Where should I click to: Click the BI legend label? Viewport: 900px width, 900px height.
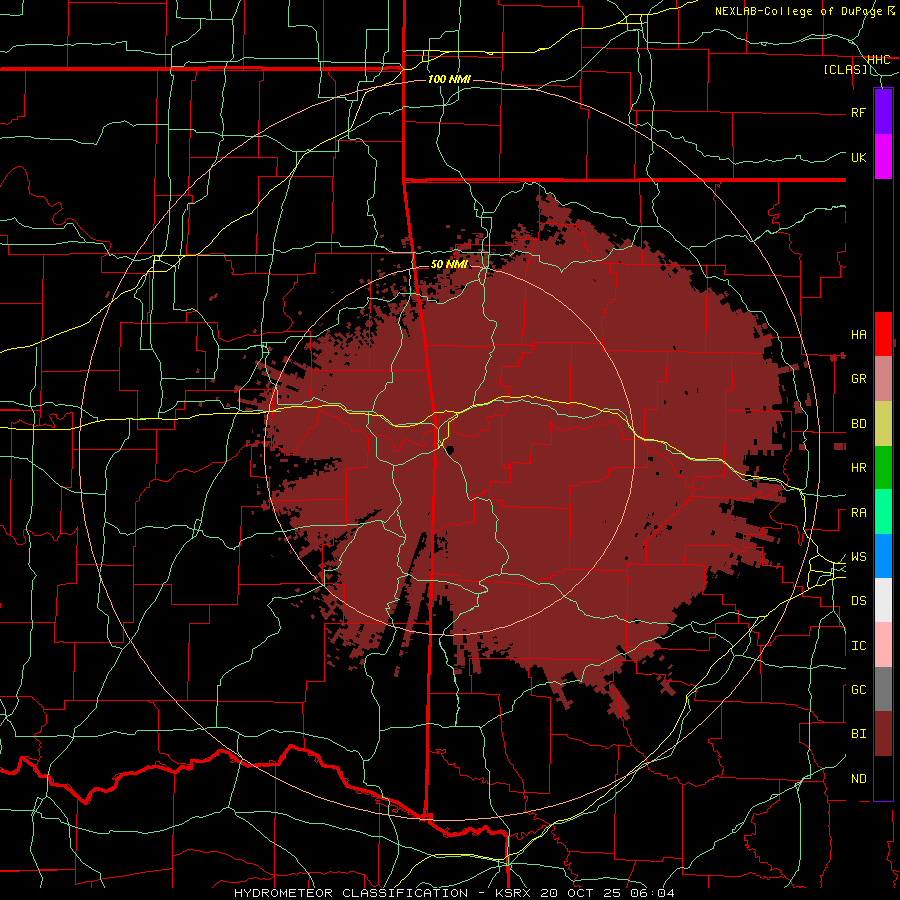click(859, 734)
